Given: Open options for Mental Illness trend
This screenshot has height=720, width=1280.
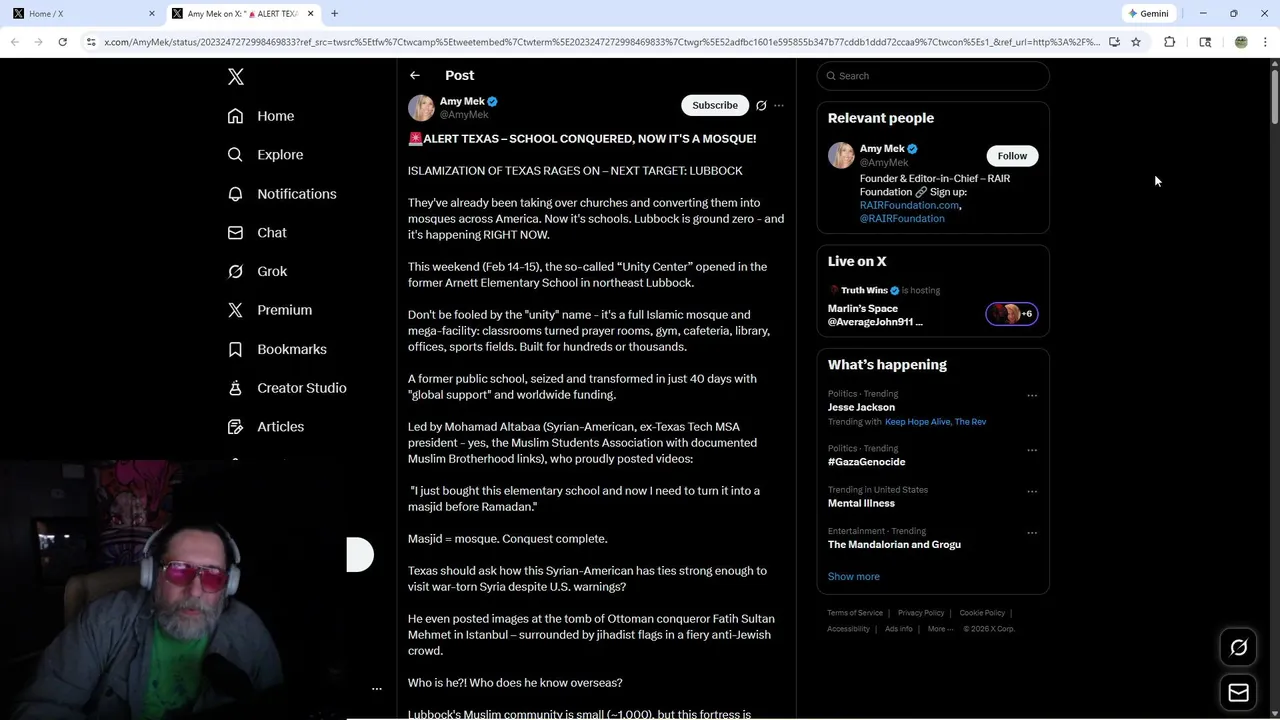Looking at the screenshot, I should click(x=1032, y=492).
